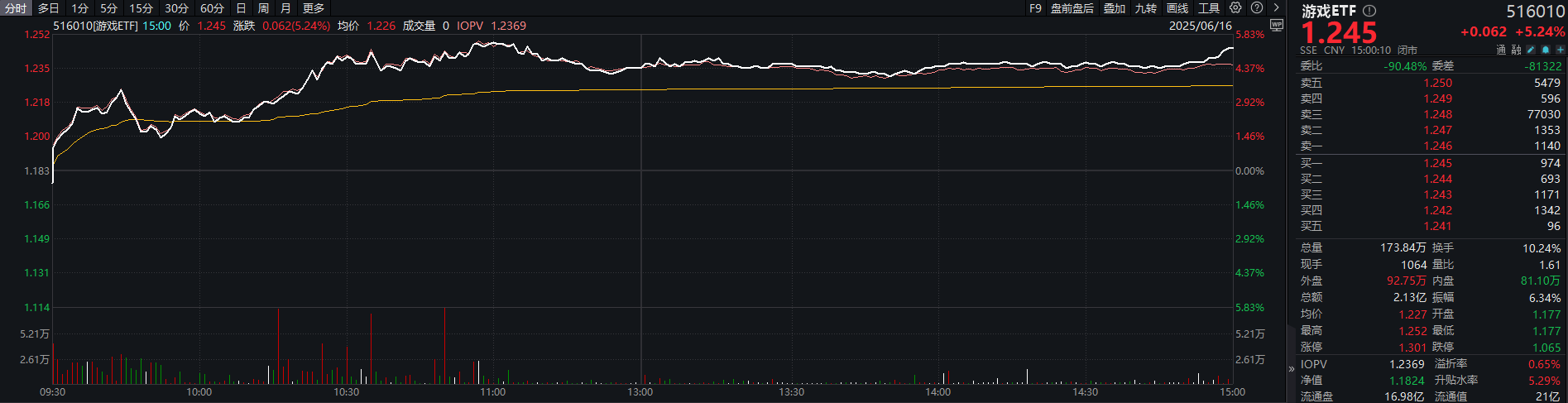The image size is (1568, 403).
Task: Toggle 盘前盘后 pre/post-market display
Action: pos(1072,8)
